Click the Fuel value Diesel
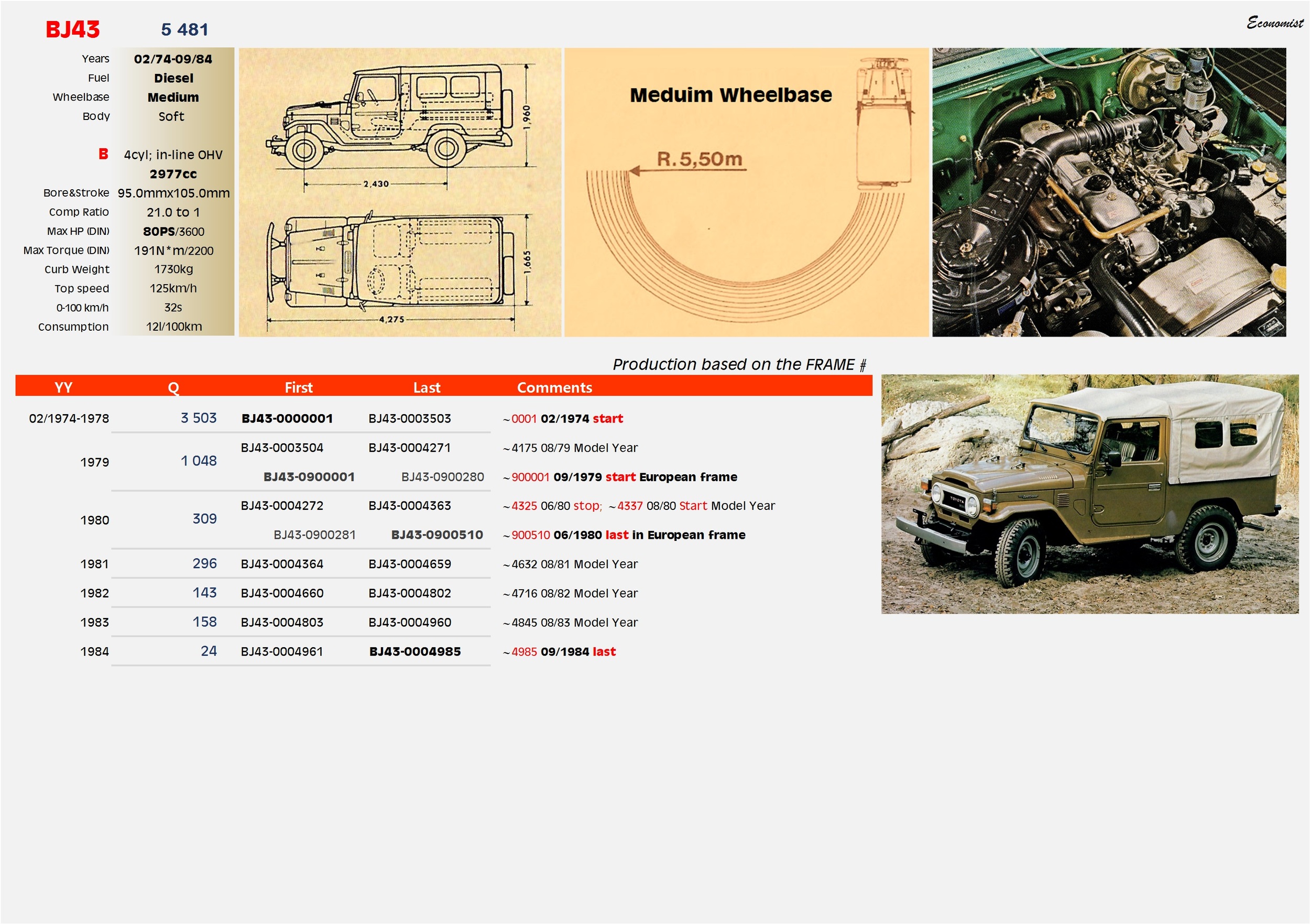Image resolution: width=1310 pixels, height=924 pixels. click(173, 78)
